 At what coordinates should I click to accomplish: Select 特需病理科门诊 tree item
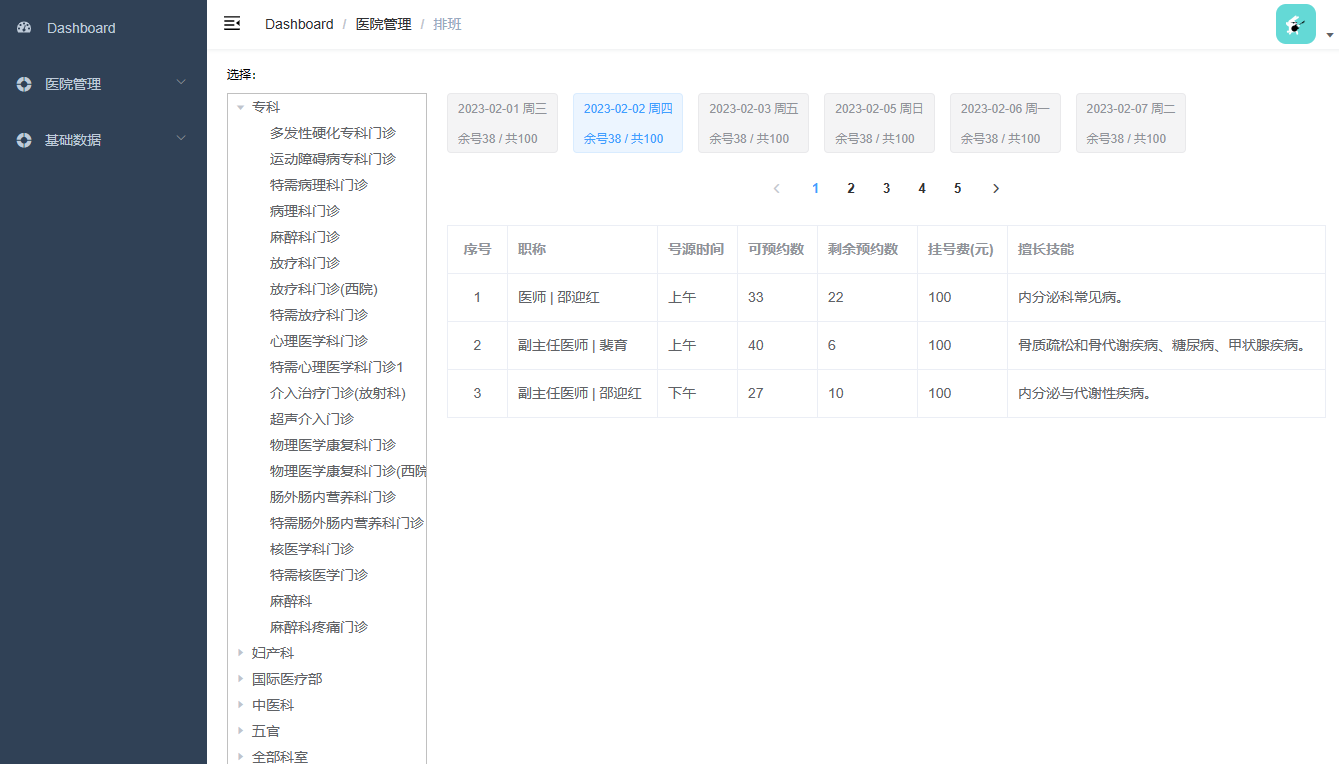(319, 185)
